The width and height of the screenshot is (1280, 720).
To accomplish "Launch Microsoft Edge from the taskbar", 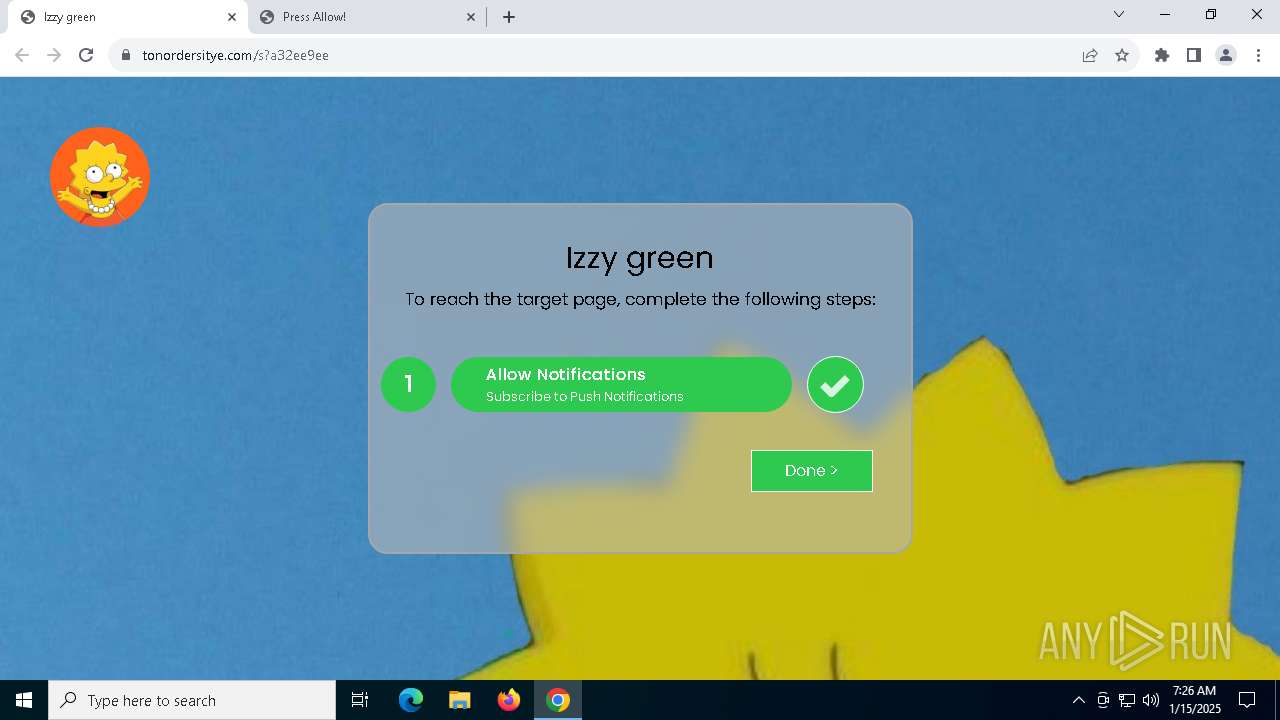I will (411, 700).
